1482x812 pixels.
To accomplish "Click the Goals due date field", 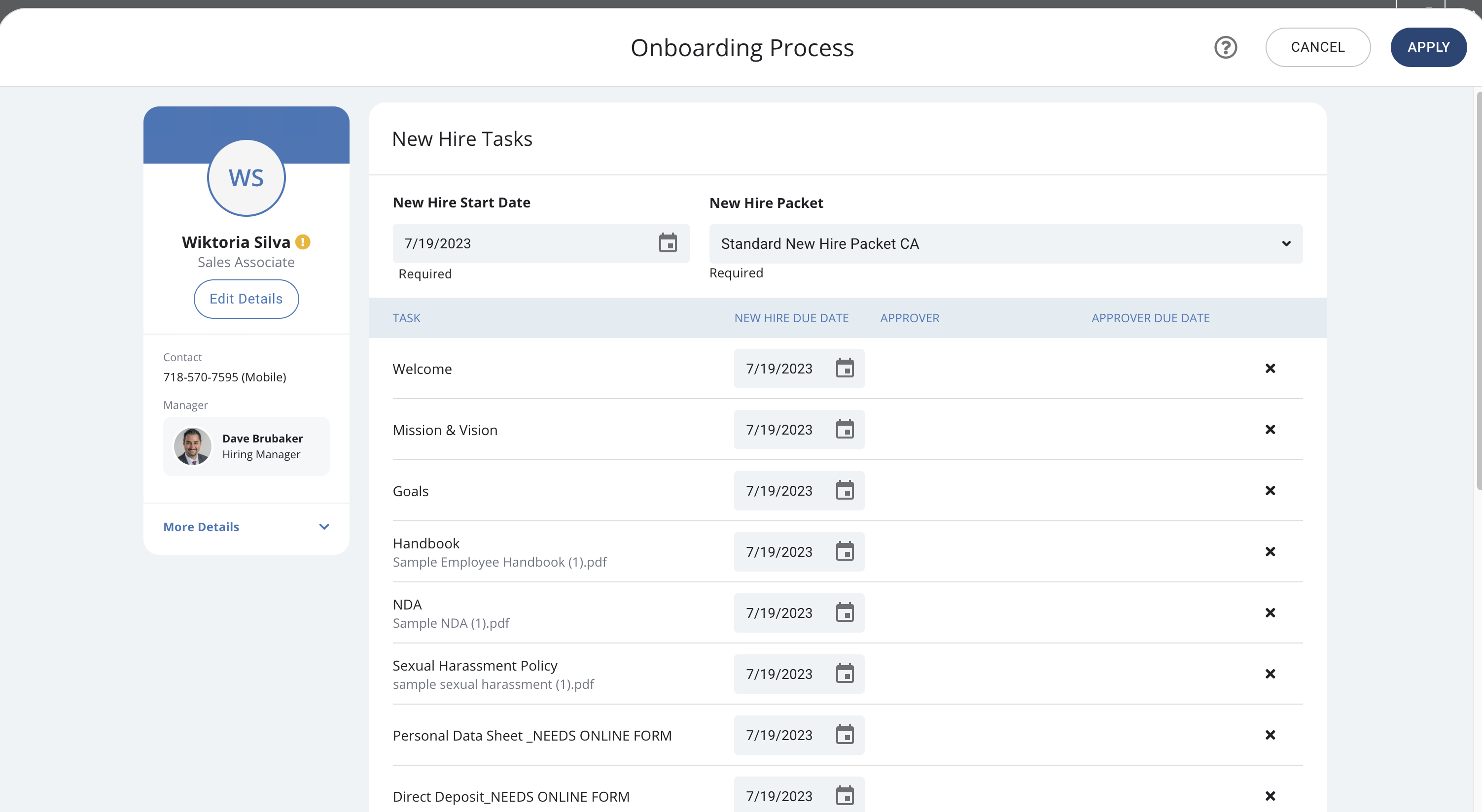I will pos(799,491).
